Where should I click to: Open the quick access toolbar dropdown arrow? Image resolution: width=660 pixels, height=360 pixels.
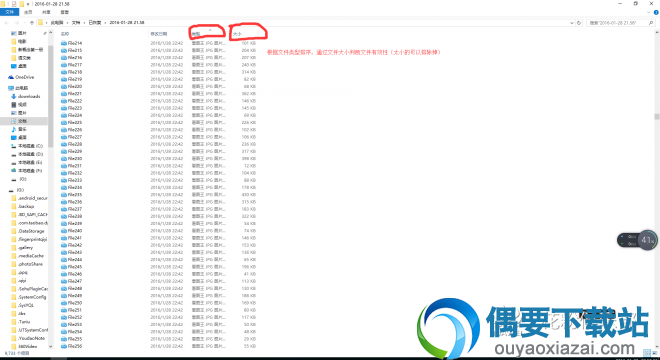tap(28, 4)
